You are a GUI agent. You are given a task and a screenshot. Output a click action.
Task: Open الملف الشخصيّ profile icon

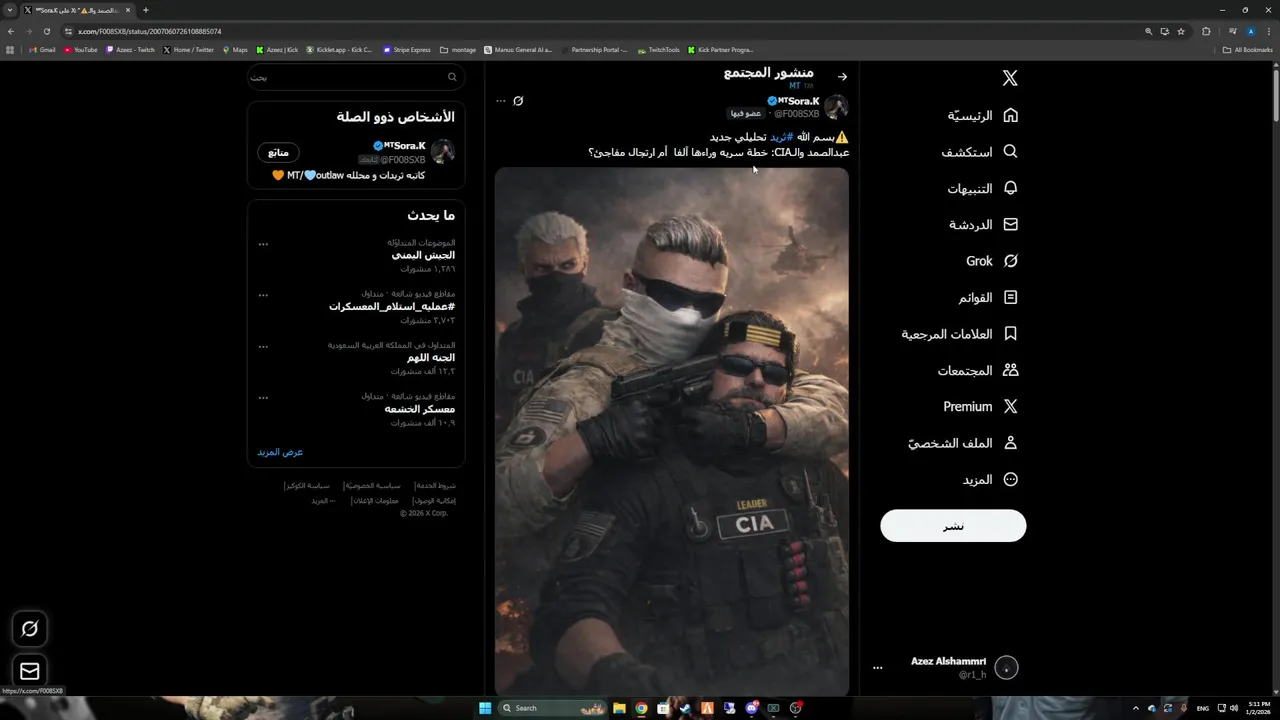point(1010,443)
